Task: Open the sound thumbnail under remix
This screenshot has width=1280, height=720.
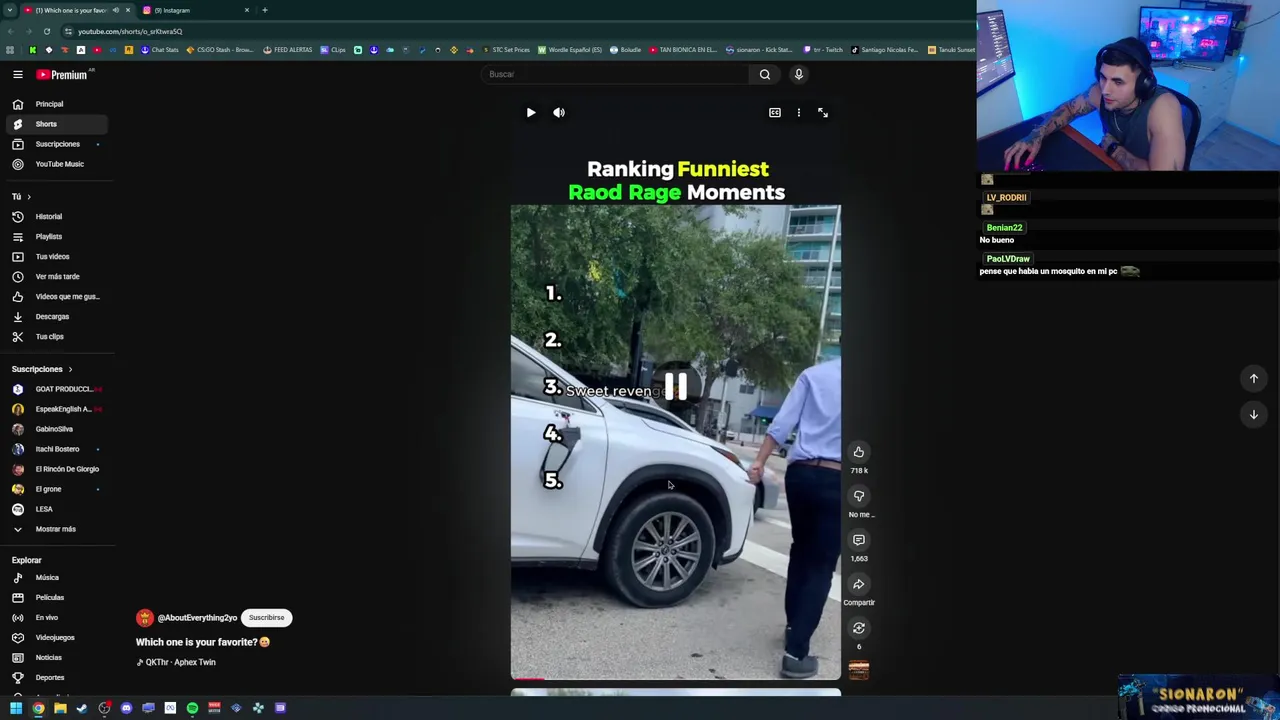Action: [x=858, y=669]
